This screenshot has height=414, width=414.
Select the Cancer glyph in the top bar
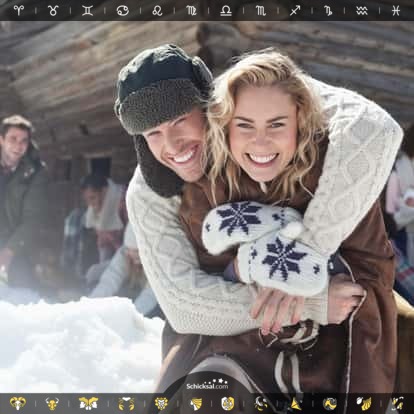[122, 10]
